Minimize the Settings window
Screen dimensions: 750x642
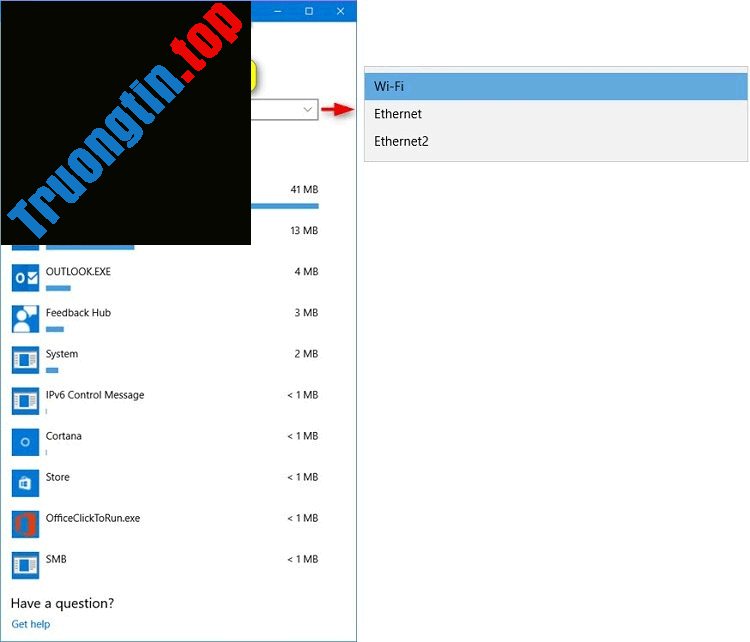(278, 11)
